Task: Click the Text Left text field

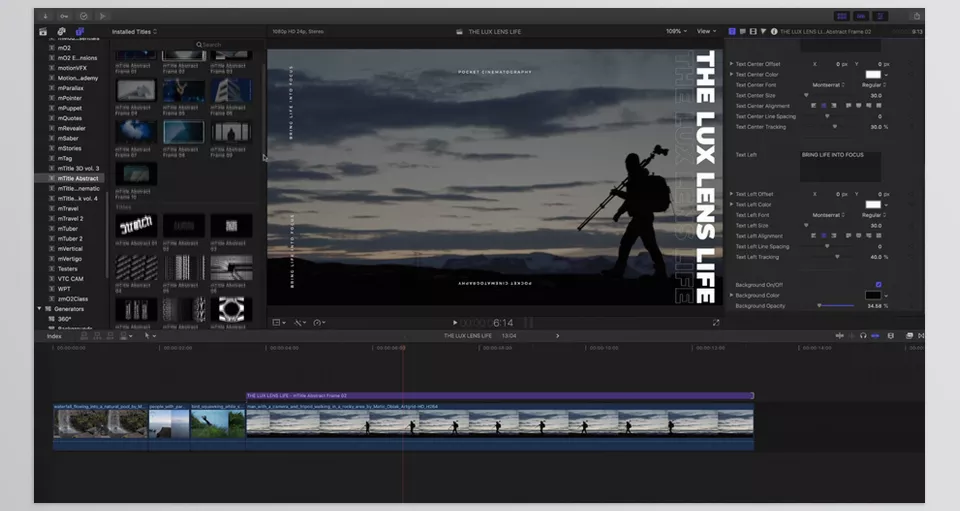Action: [841, 166]
